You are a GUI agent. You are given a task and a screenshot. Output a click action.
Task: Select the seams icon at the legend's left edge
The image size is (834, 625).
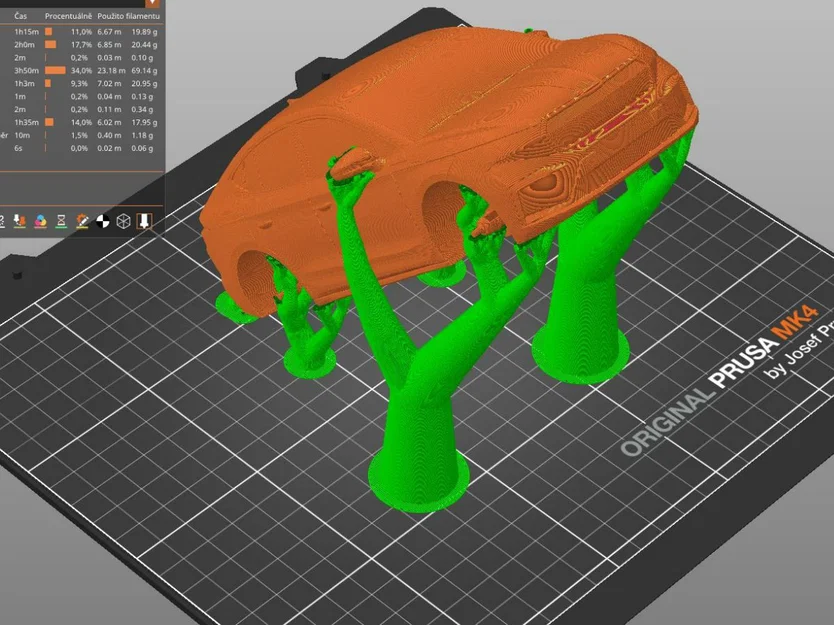(4, 220)
